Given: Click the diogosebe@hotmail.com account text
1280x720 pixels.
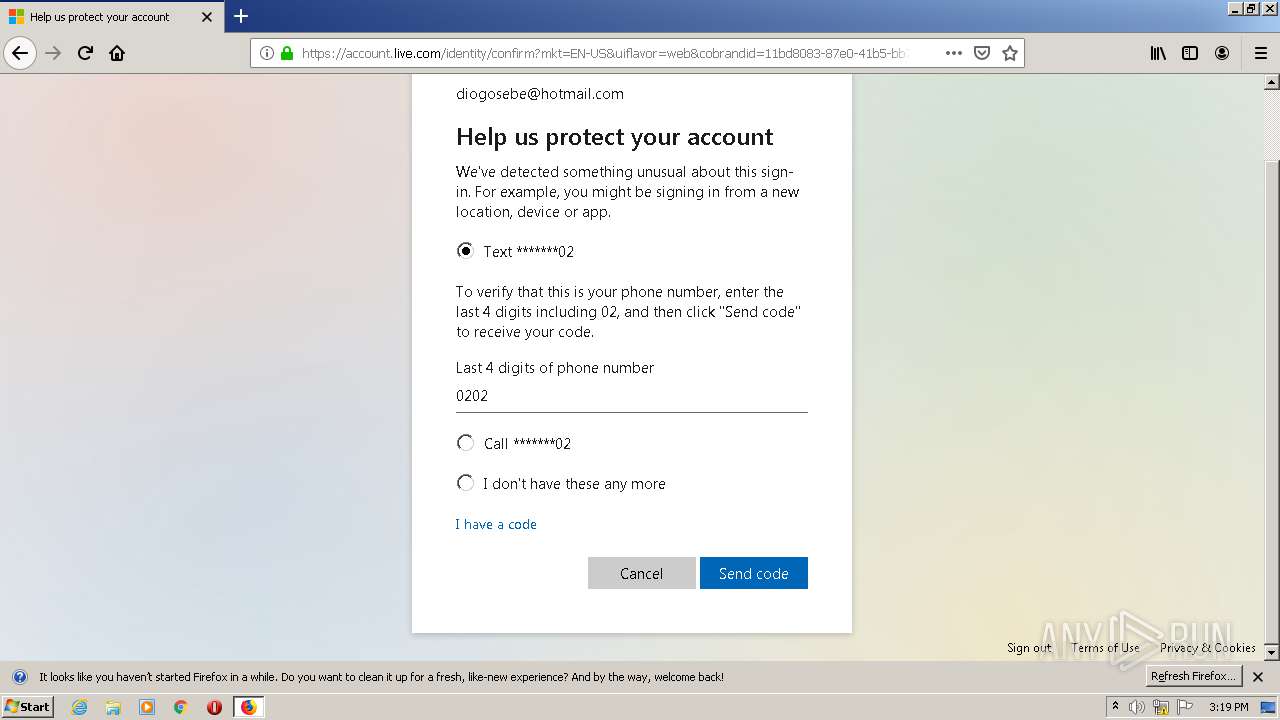Looking at the screenshot, I should tap(540, 94).
